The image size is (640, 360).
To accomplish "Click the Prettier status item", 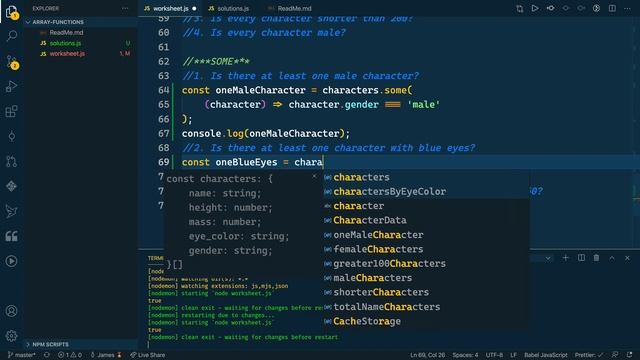I will [589, 355].
